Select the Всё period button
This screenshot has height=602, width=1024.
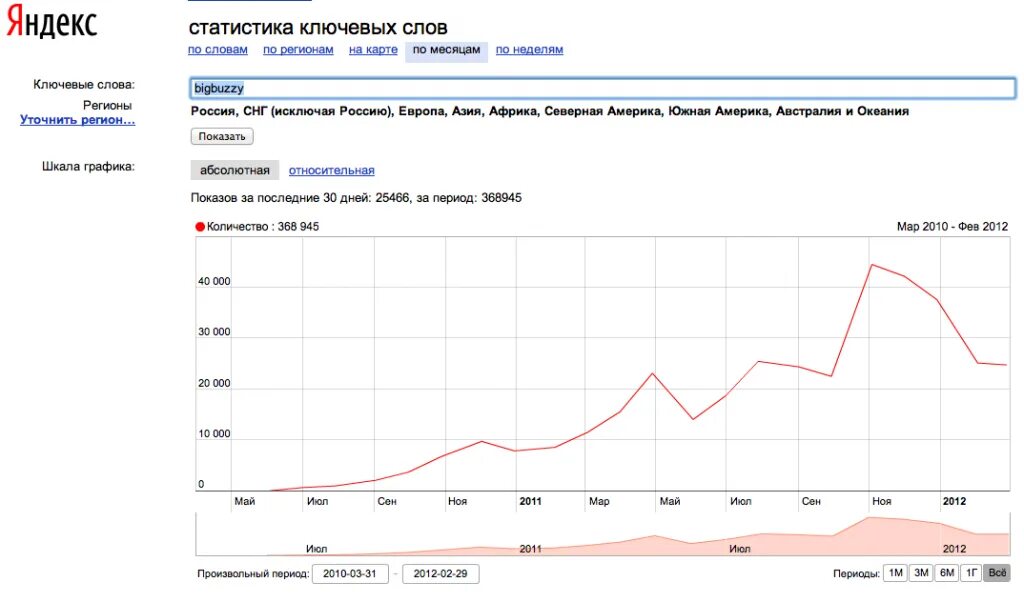997,573
